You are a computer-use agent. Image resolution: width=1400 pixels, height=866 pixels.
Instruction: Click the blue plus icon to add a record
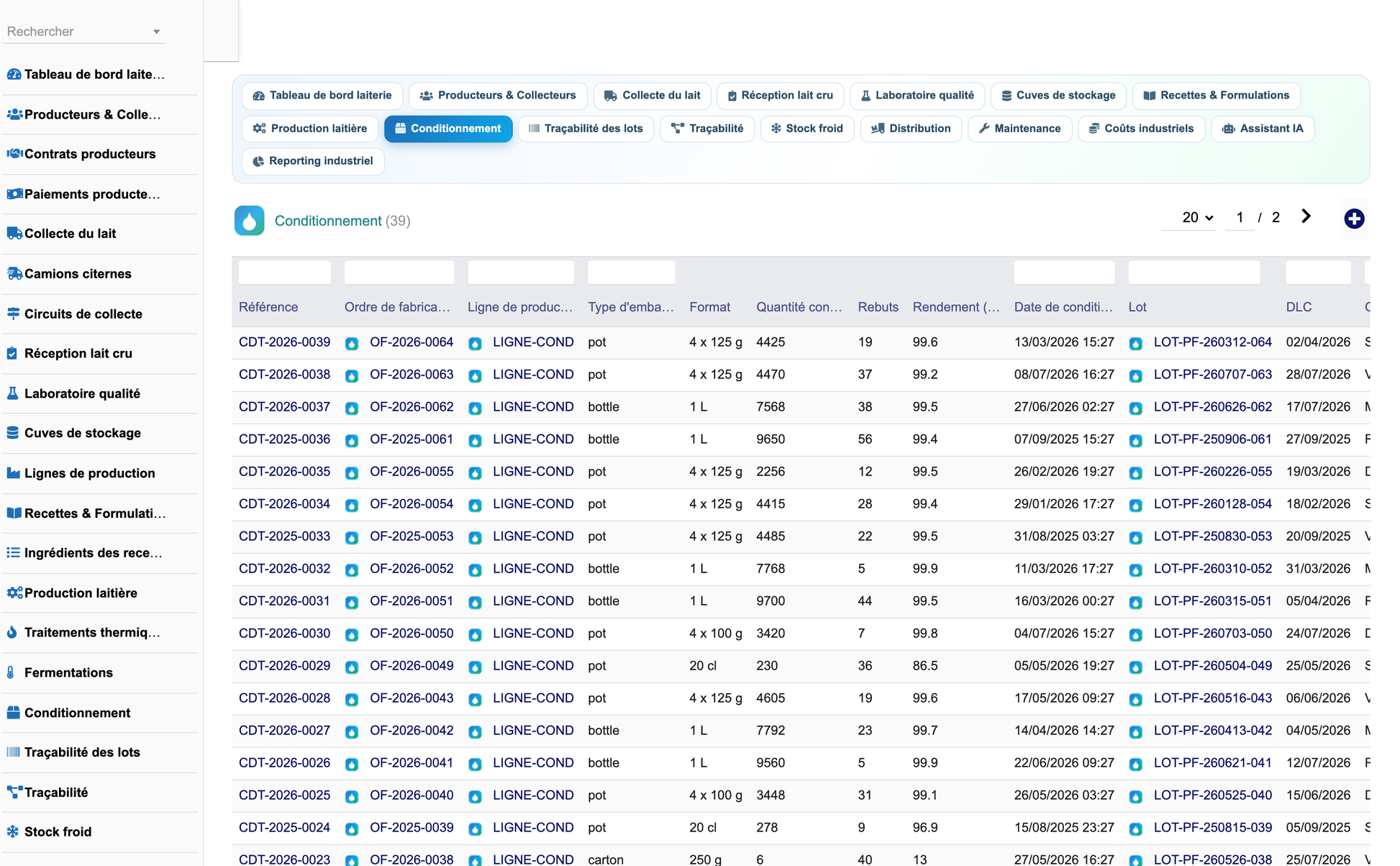[x=1354, y=219]
